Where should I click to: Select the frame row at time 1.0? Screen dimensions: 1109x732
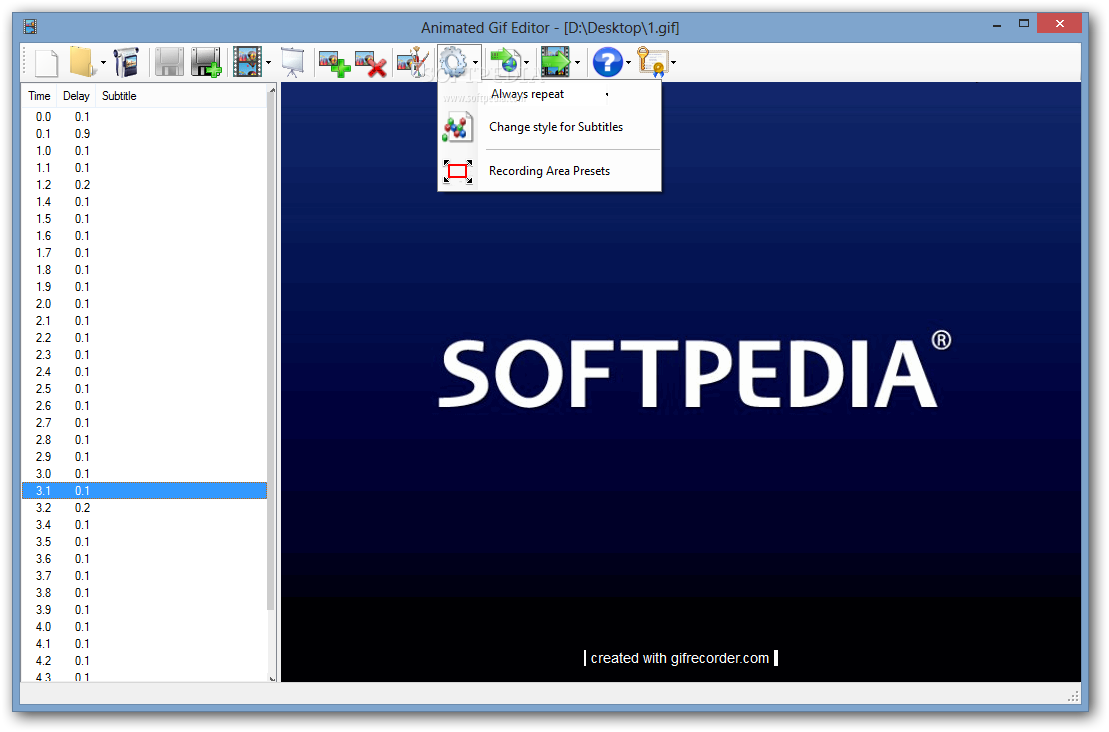pyautogui.click(x=144, y=151)
